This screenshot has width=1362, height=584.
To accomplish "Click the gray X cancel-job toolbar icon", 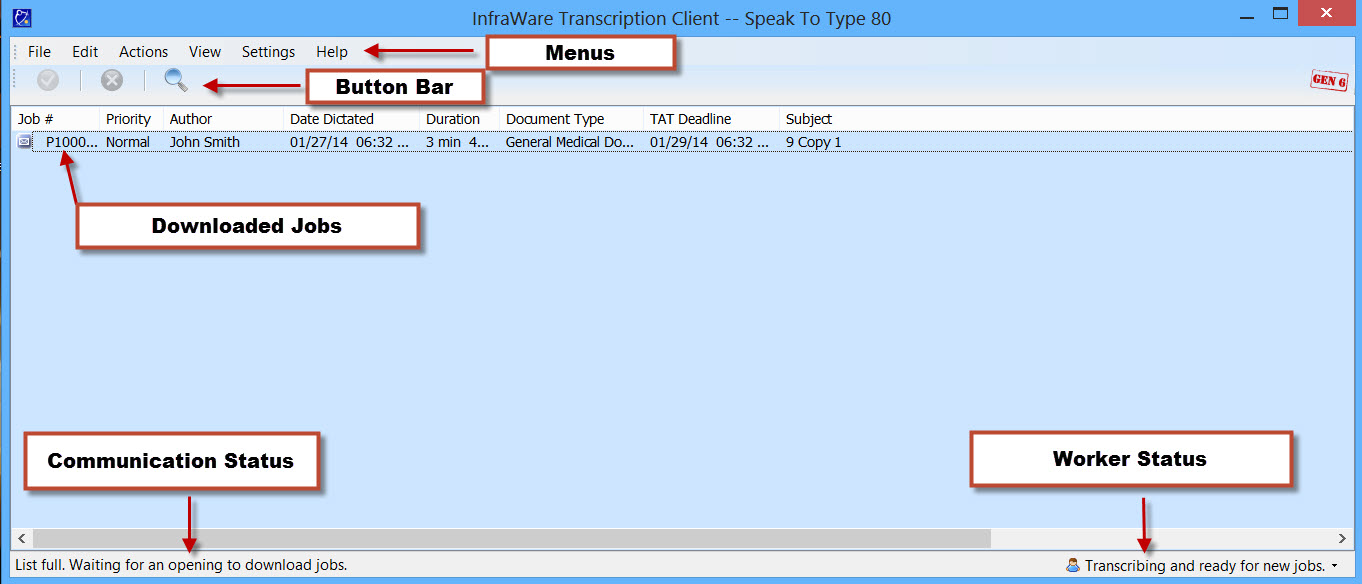I will (x=112, y=81).
